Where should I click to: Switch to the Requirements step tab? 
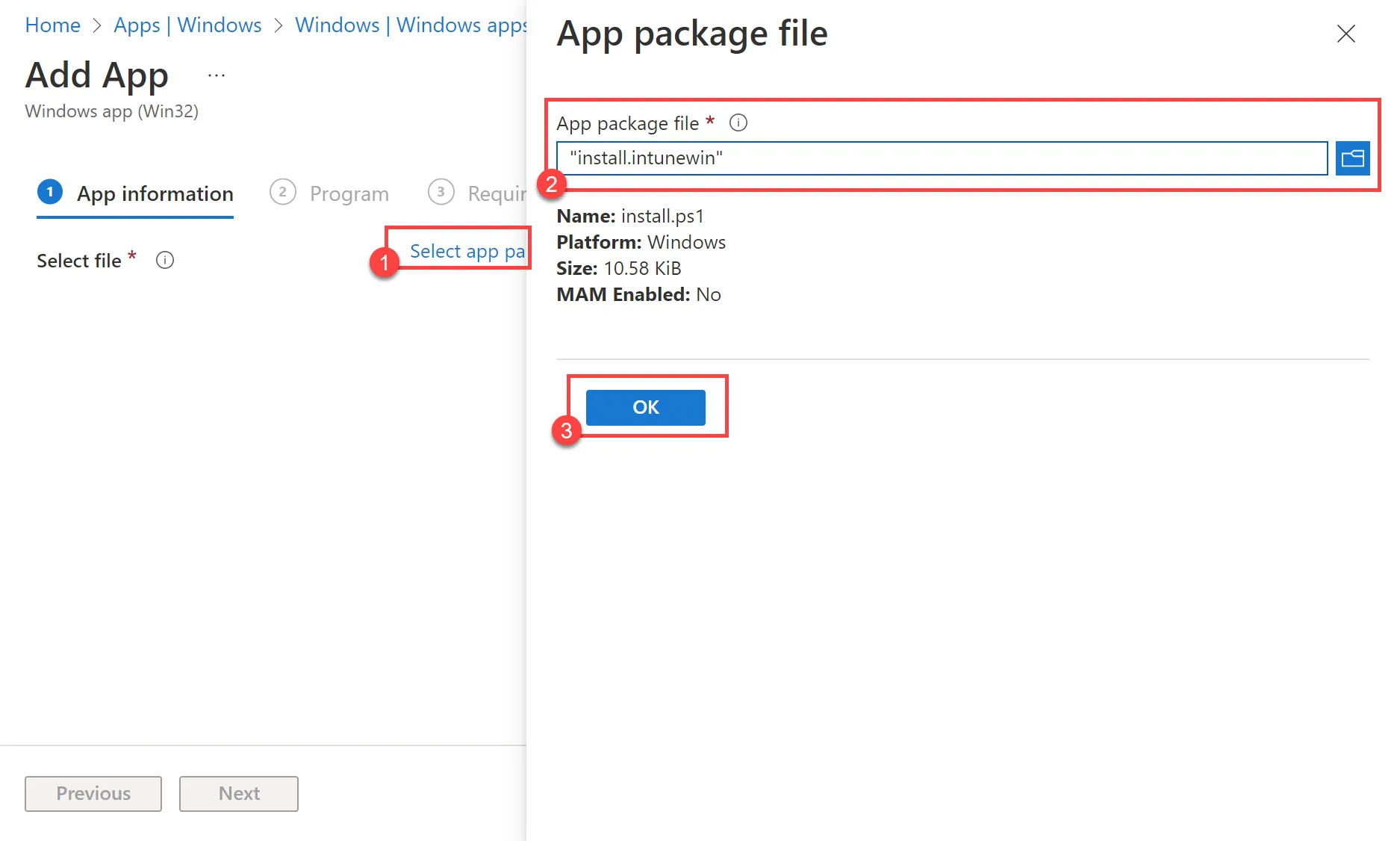pyautogui.click(x=477, y=193)
